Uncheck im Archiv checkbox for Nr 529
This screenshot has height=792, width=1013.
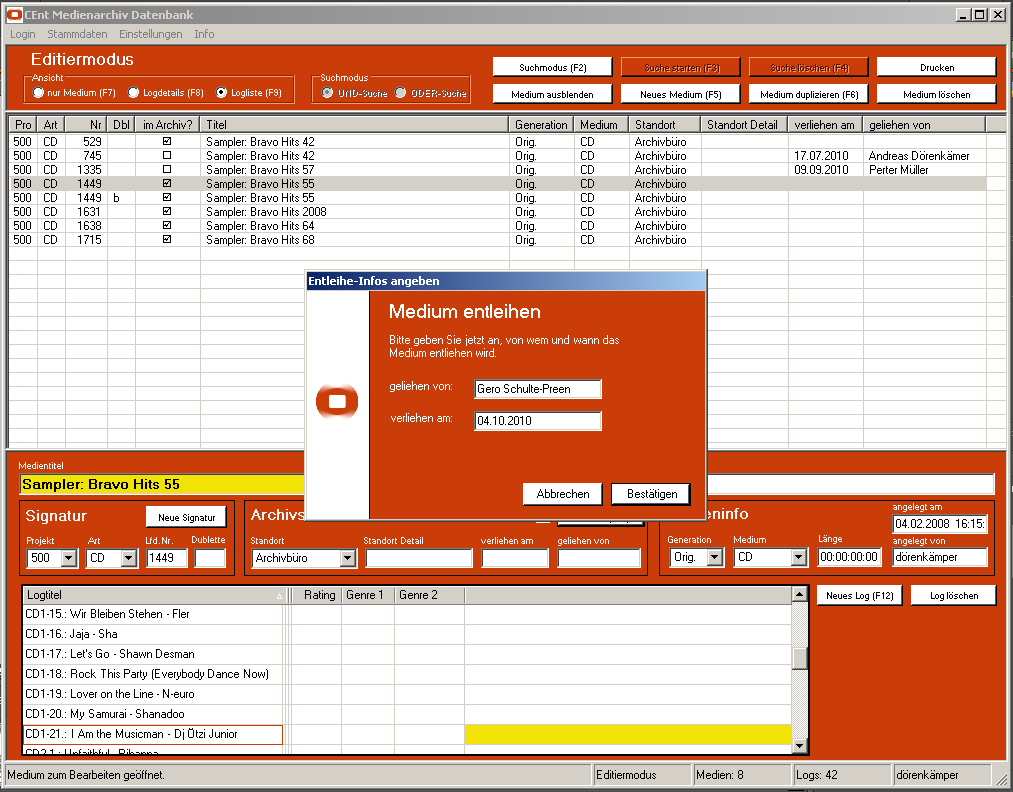click(x=167, y=142)
